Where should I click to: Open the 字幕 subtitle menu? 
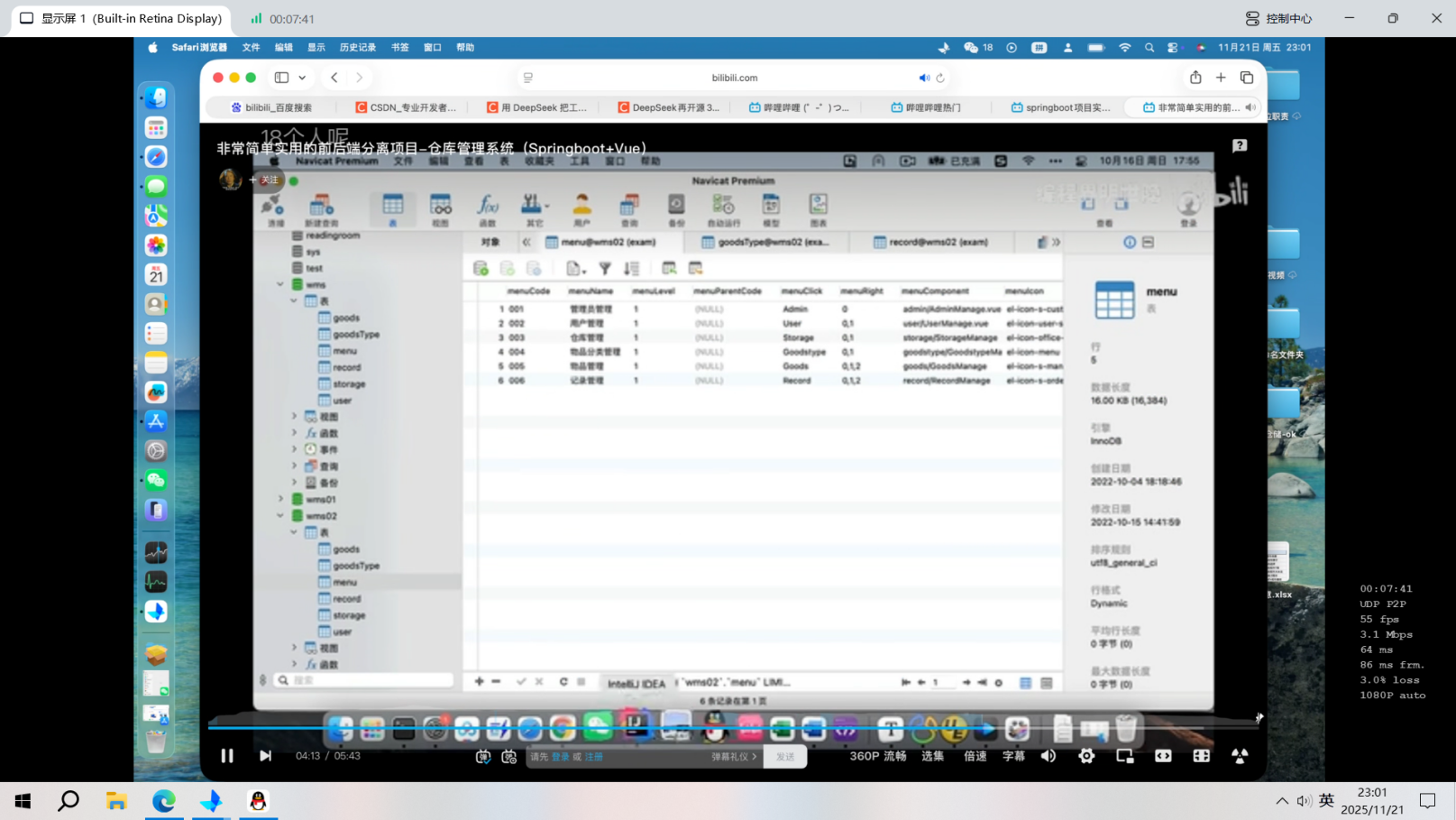(1014, 756)
